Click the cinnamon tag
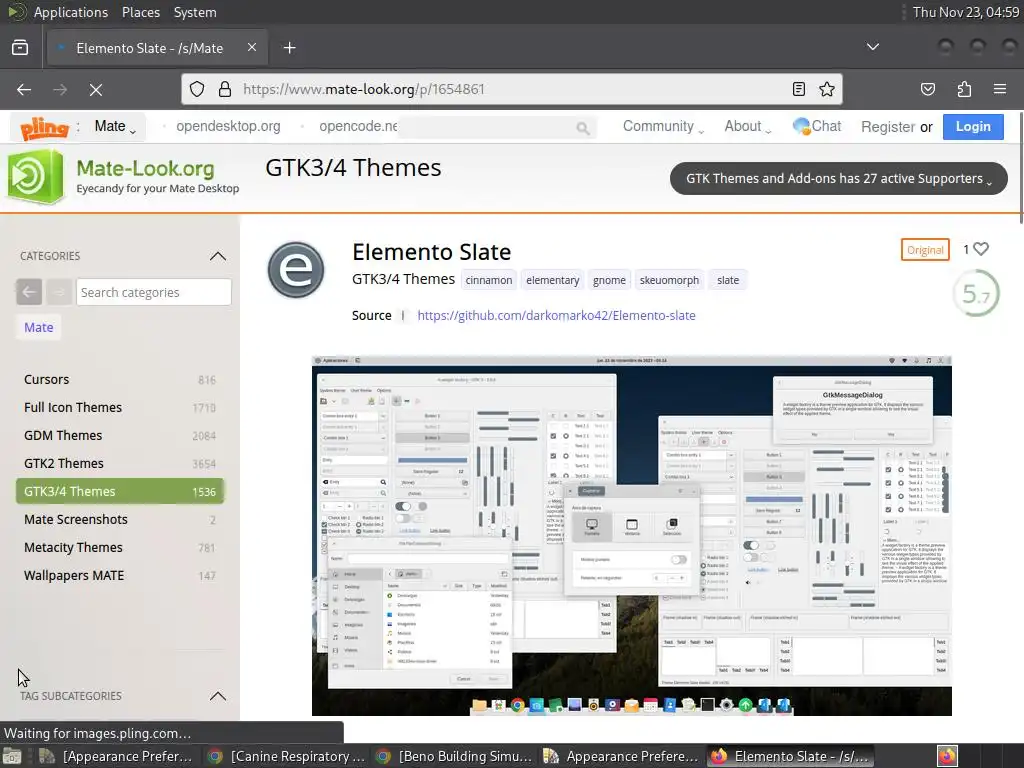The height and width of the screenshot is (768, 1024). pos(488,280)
